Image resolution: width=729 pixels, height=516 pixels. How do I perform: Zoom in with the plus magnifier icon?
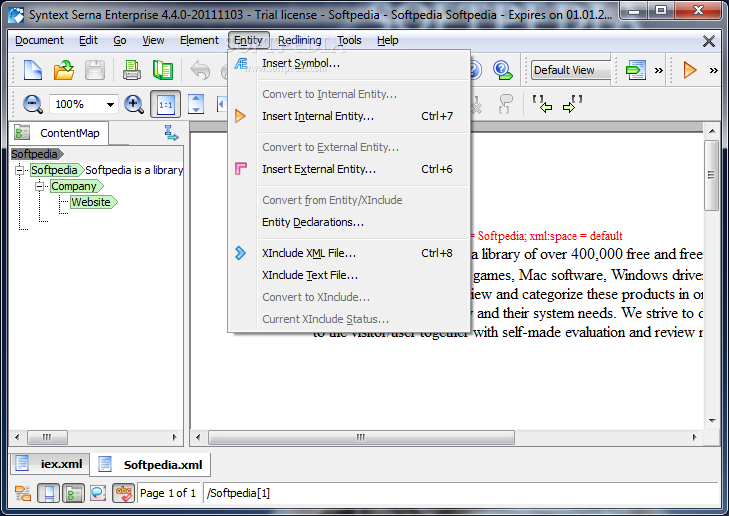pos(133,104)
